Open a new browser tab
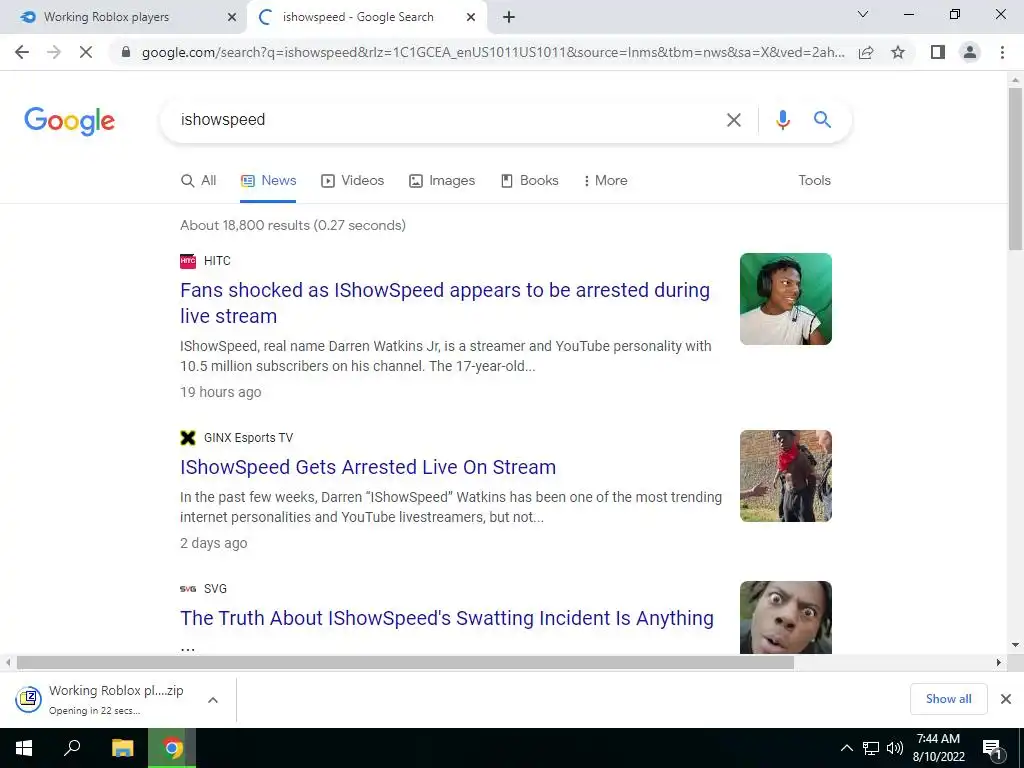 click(x=509, y=17)
